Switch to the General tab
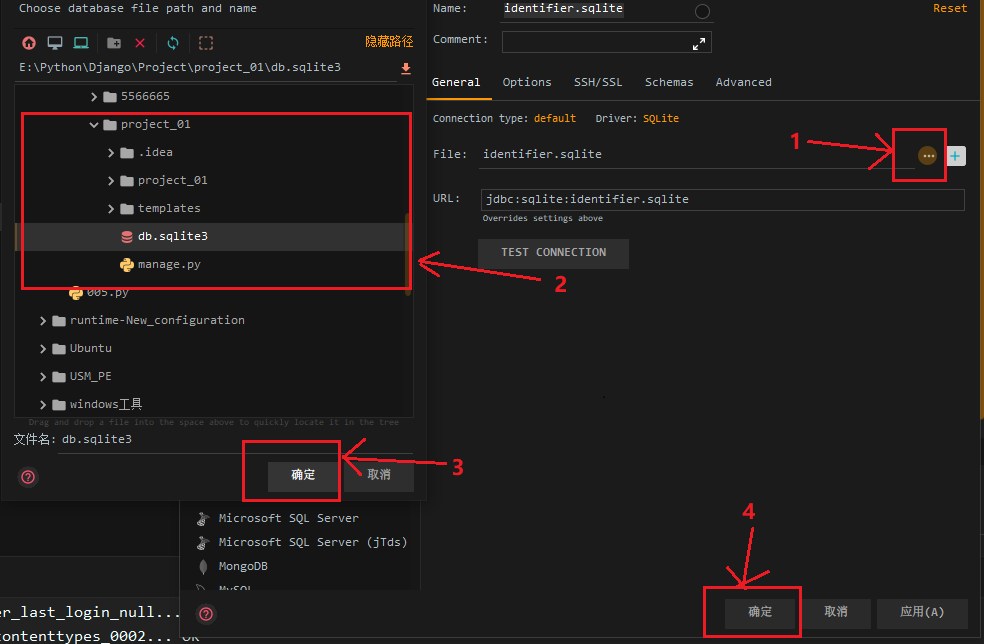This screenshot has height=644, width=984. 456,82
